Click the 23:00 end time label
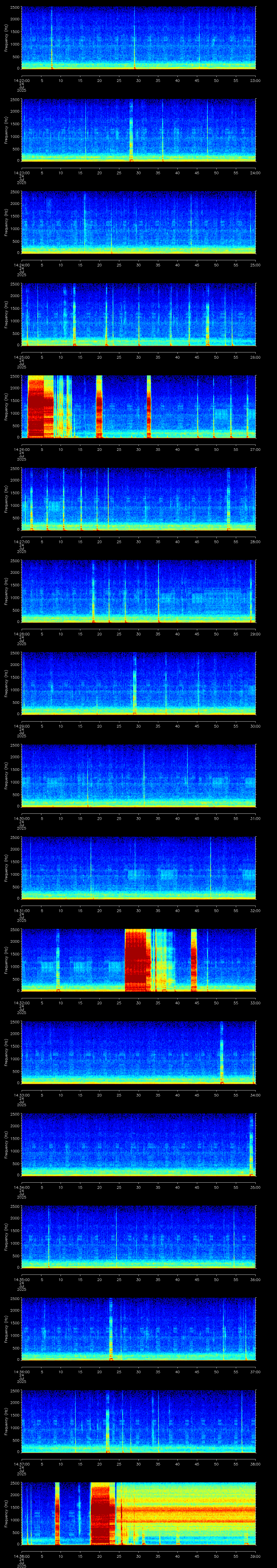 [x=255, y=80]
